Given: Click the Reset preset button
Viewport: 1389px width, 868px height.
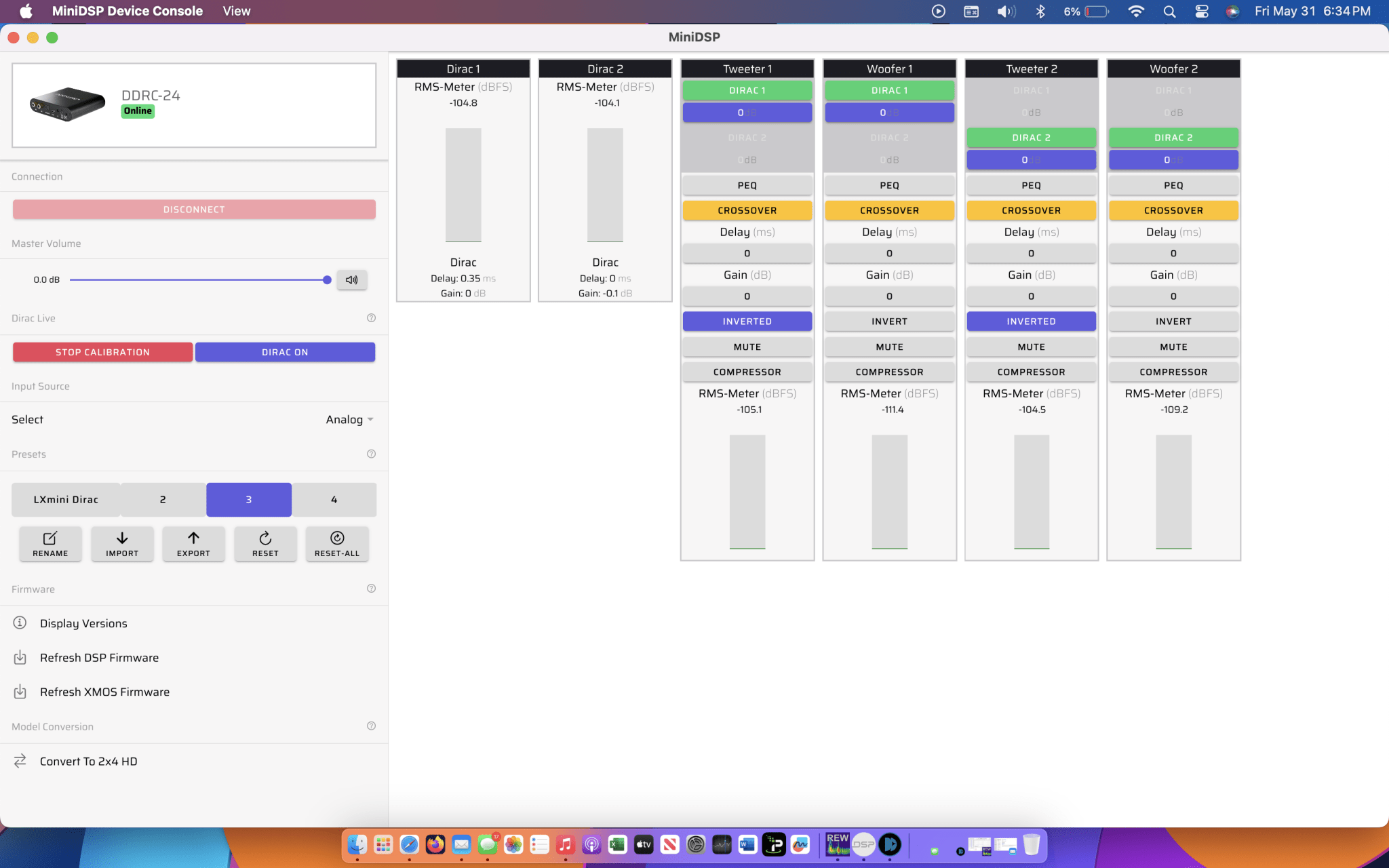Looking at the screenshot, I should tap(265, 544).
